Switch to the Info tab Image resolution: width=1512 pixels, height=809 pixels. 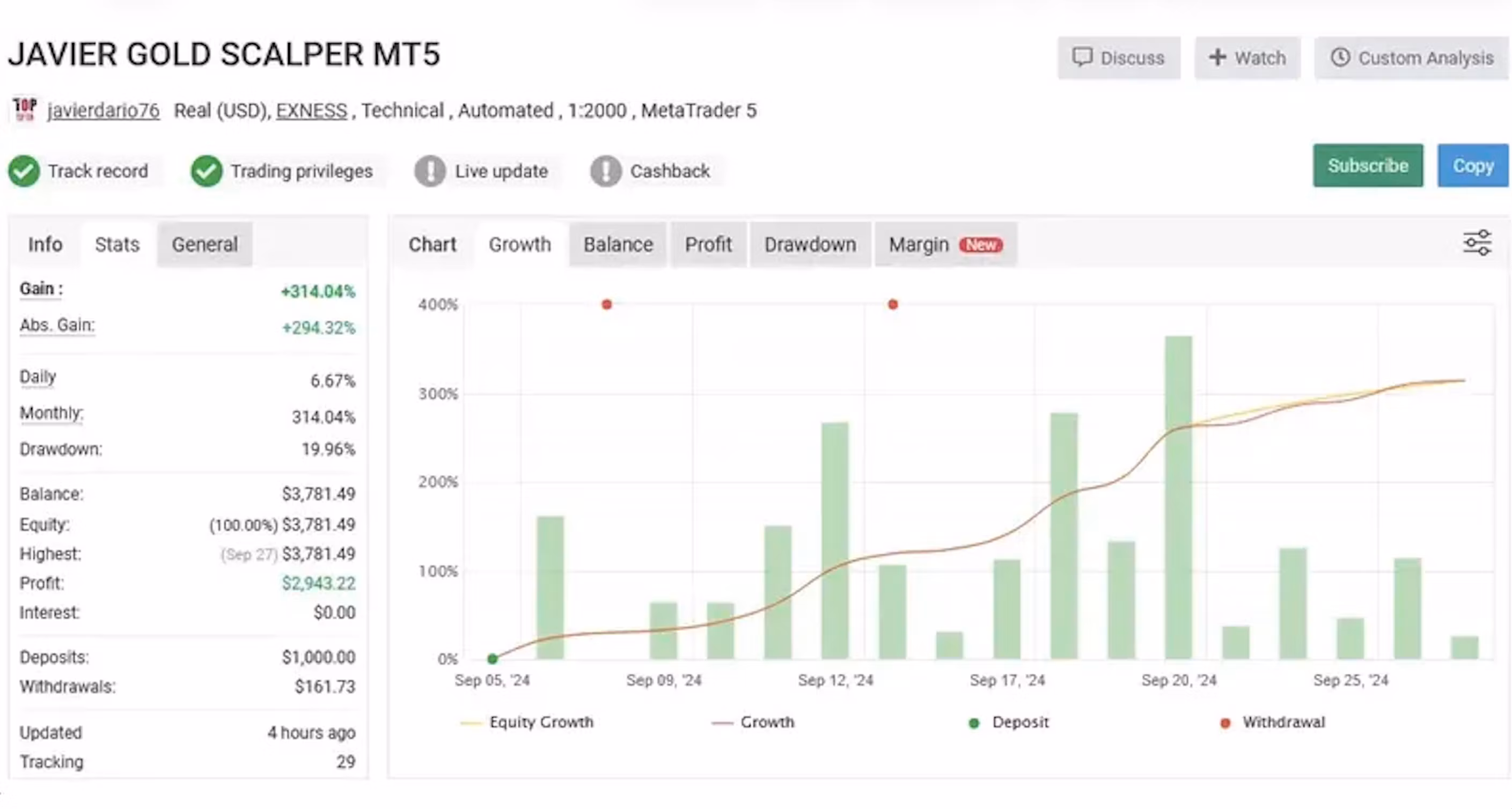(45, 244)
